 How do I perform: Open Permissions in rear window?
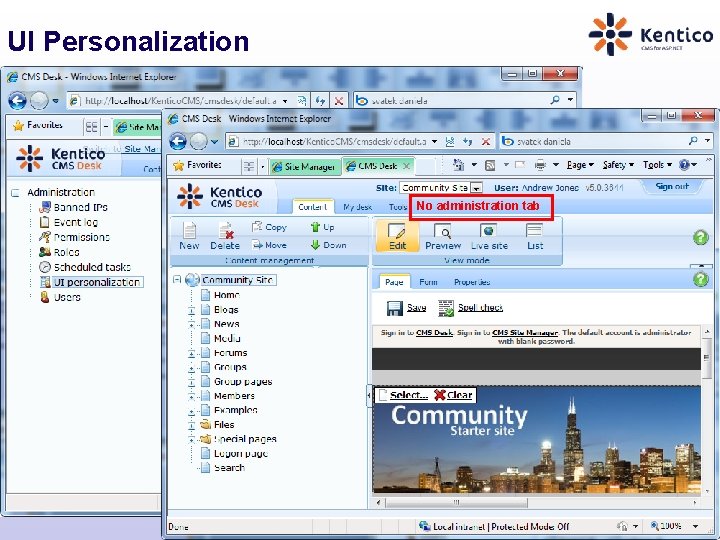coord(81,237)
